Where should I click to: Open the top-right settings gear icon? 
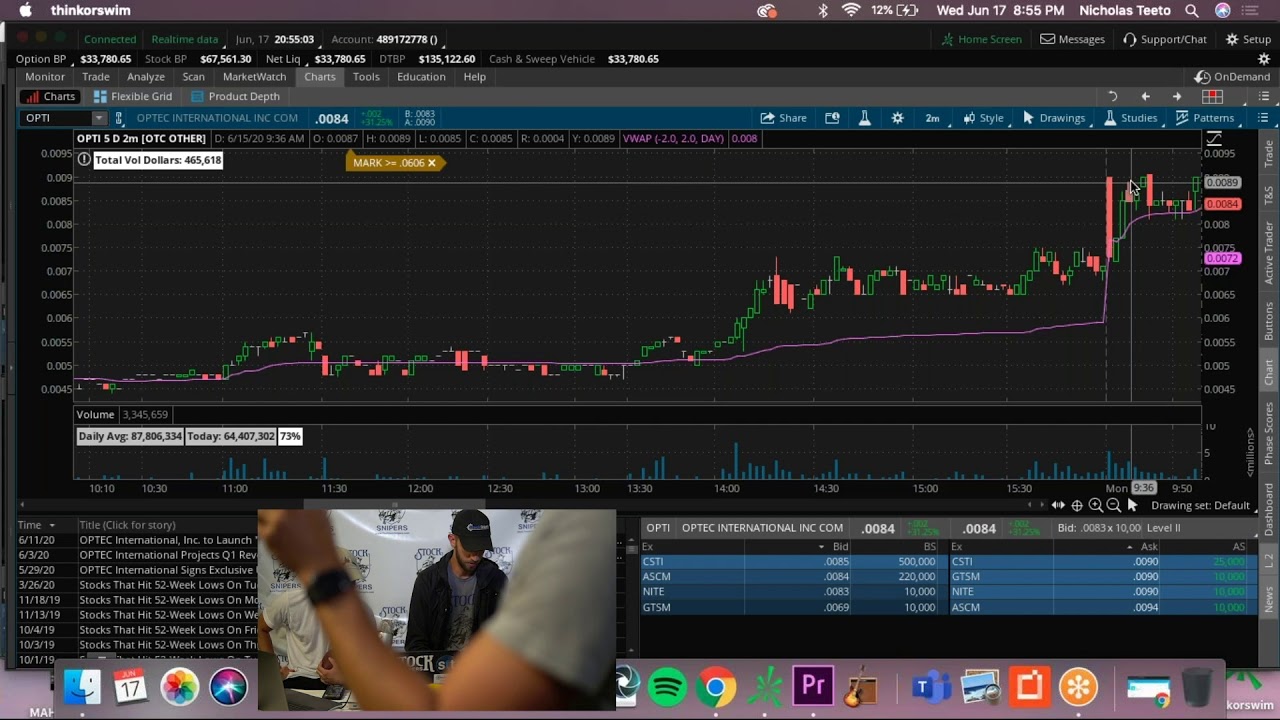(1264, 59)
